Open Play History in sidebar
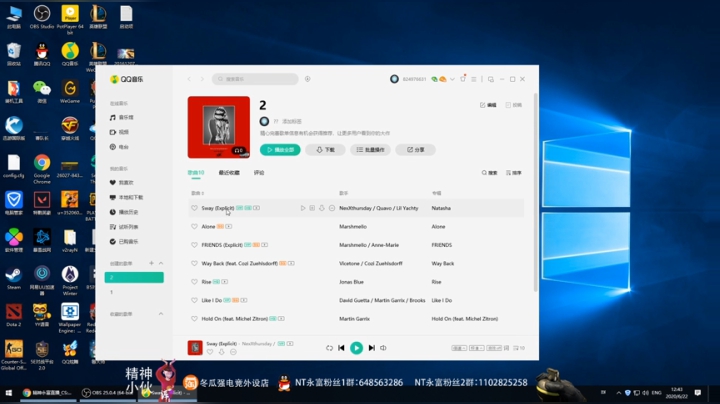 tap(124, 212)
